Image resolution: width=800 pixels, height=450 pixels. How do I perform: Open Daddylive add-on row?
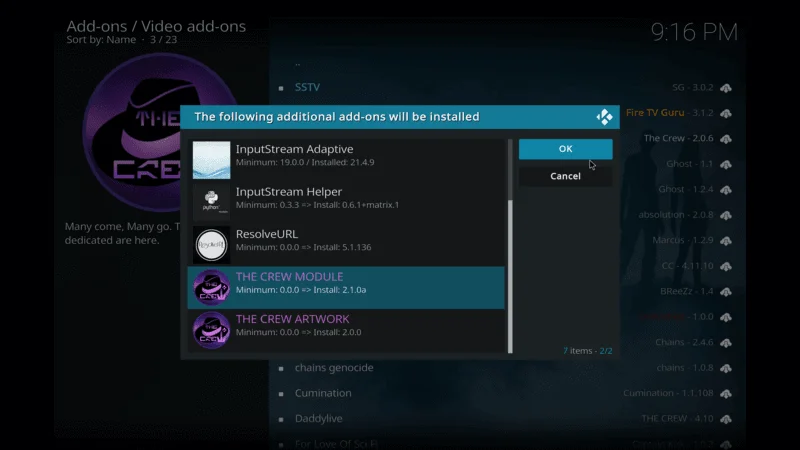pos(505,419)
